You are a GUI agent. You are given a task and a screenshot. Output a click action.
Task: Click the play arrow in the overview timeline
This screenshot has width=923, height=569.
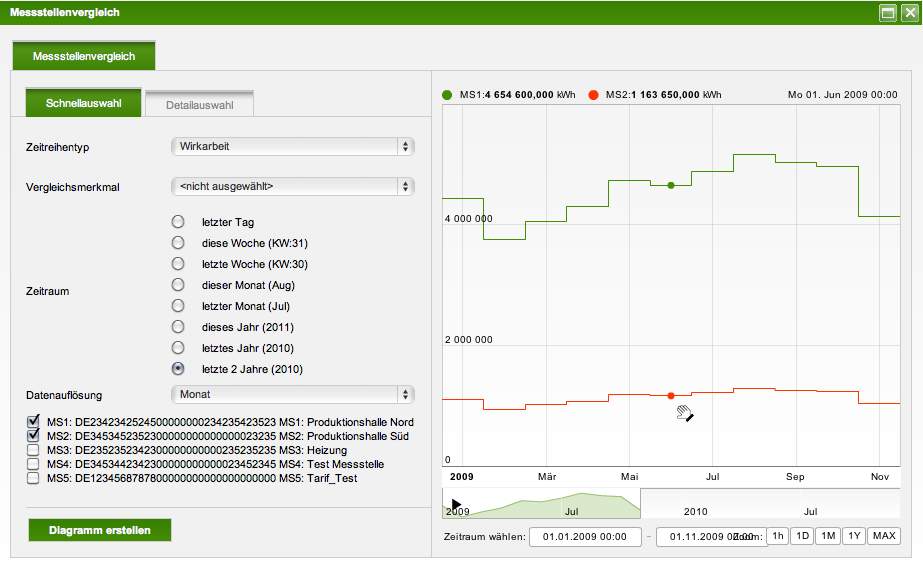(456, 504)
